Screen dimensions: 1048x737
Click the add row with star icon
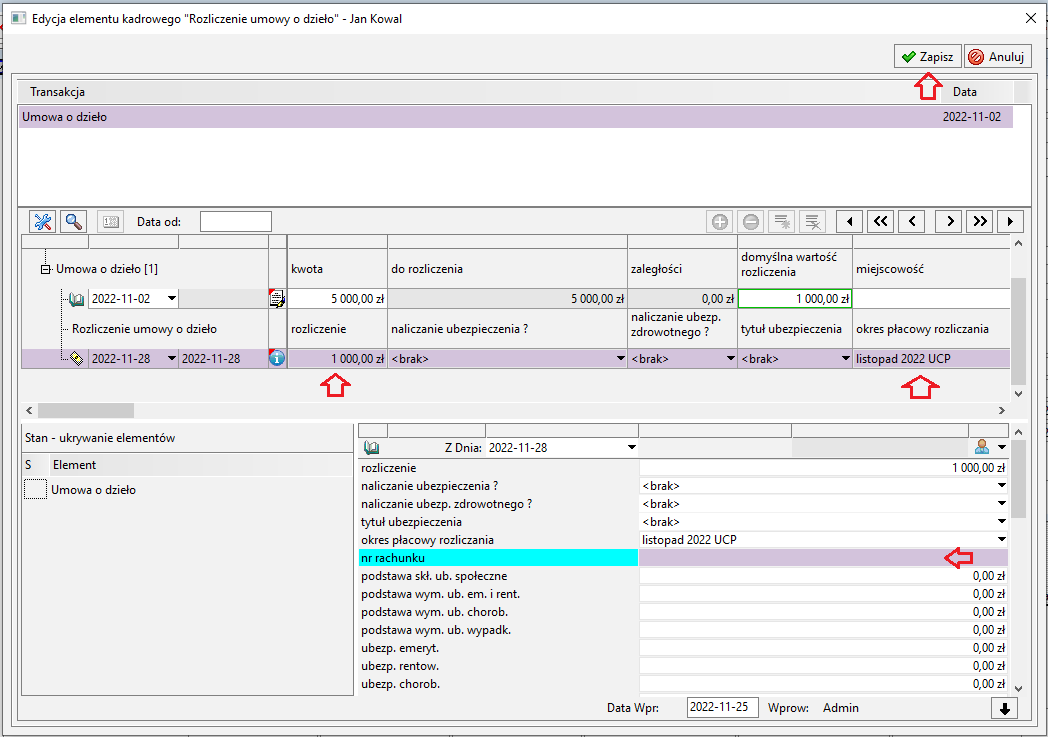[782, 221]
